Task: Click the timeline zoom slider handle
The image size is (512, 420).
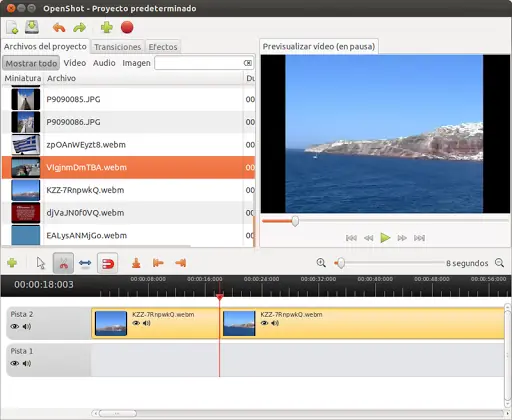Action: tap(340, 263)
